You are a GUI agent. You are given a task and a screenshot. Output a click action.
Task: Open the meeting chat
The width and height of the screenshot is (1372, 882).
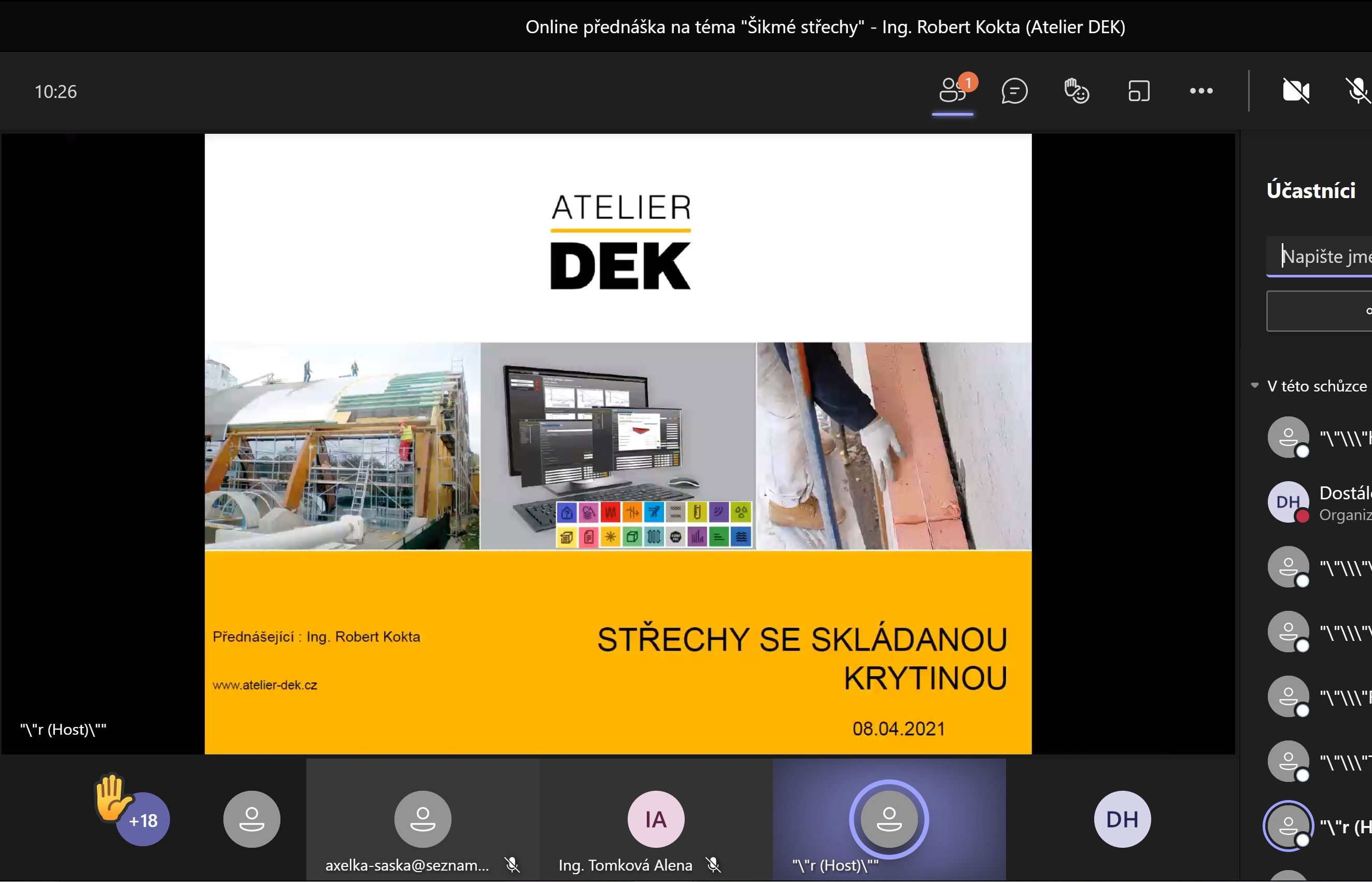click(1014, 91)
